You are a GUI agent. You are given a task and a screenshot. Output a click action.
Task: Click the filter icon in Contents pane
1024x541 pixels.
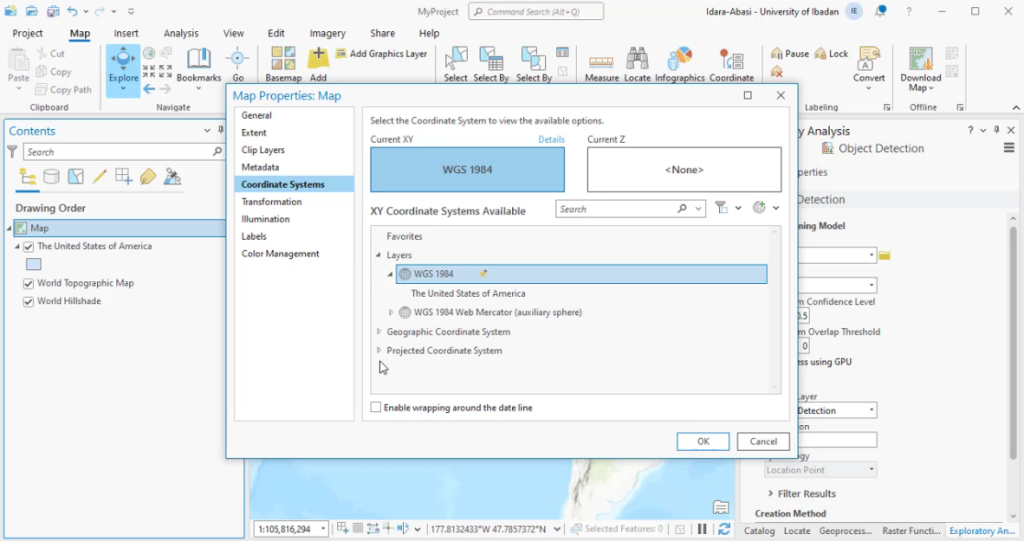[12, 152]
